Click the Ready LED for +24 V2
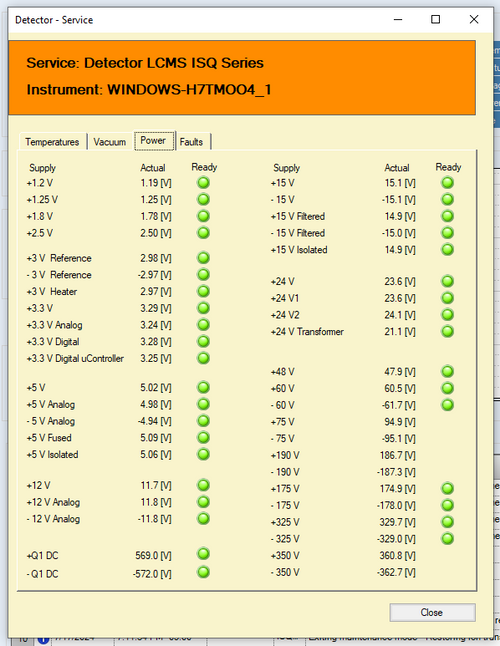Image resolution: width=500 pixels, height=646 pixels. [448, 315]
